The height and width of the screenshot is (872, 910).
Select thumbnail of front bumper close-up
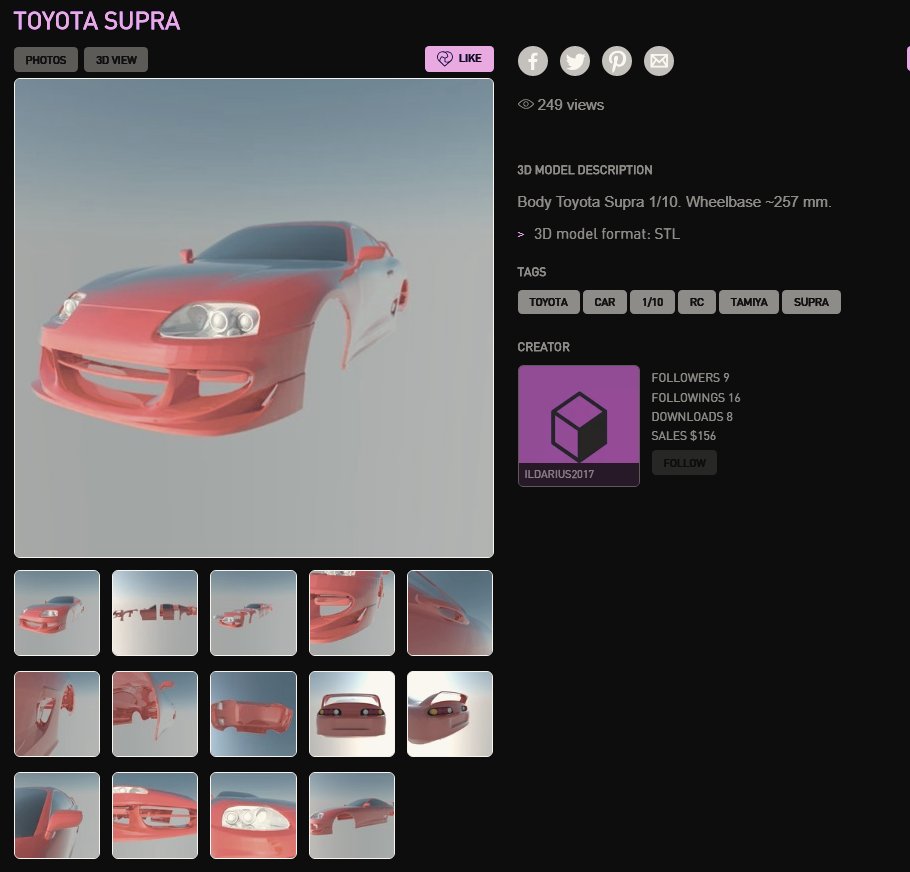[x=352, y=613]
